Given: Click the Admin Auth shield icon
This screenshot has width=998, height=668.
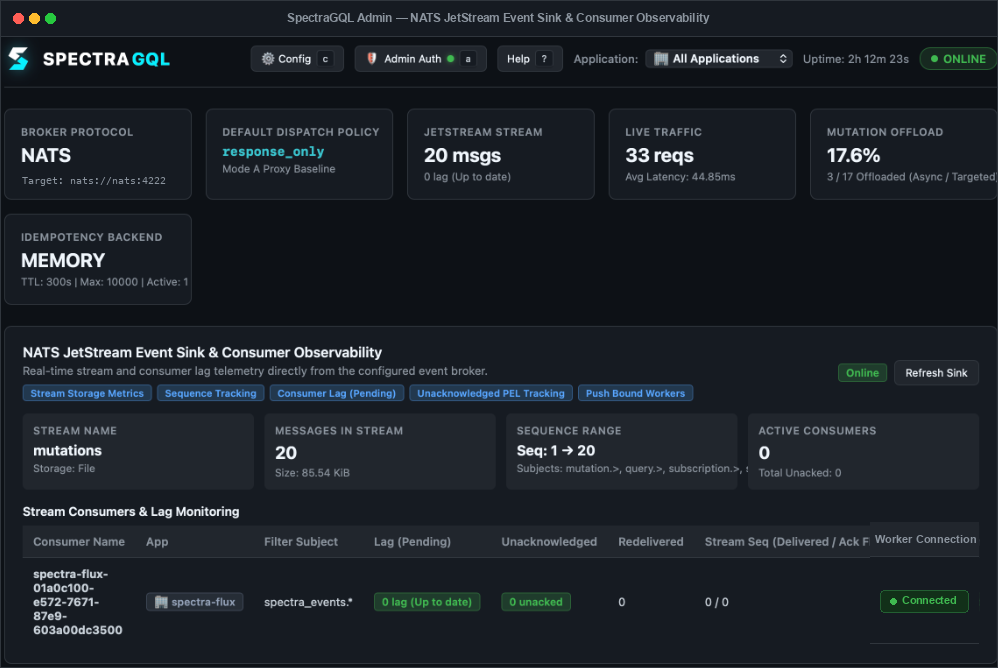Looking at the screenshot, I should click(x=372, y=59).
